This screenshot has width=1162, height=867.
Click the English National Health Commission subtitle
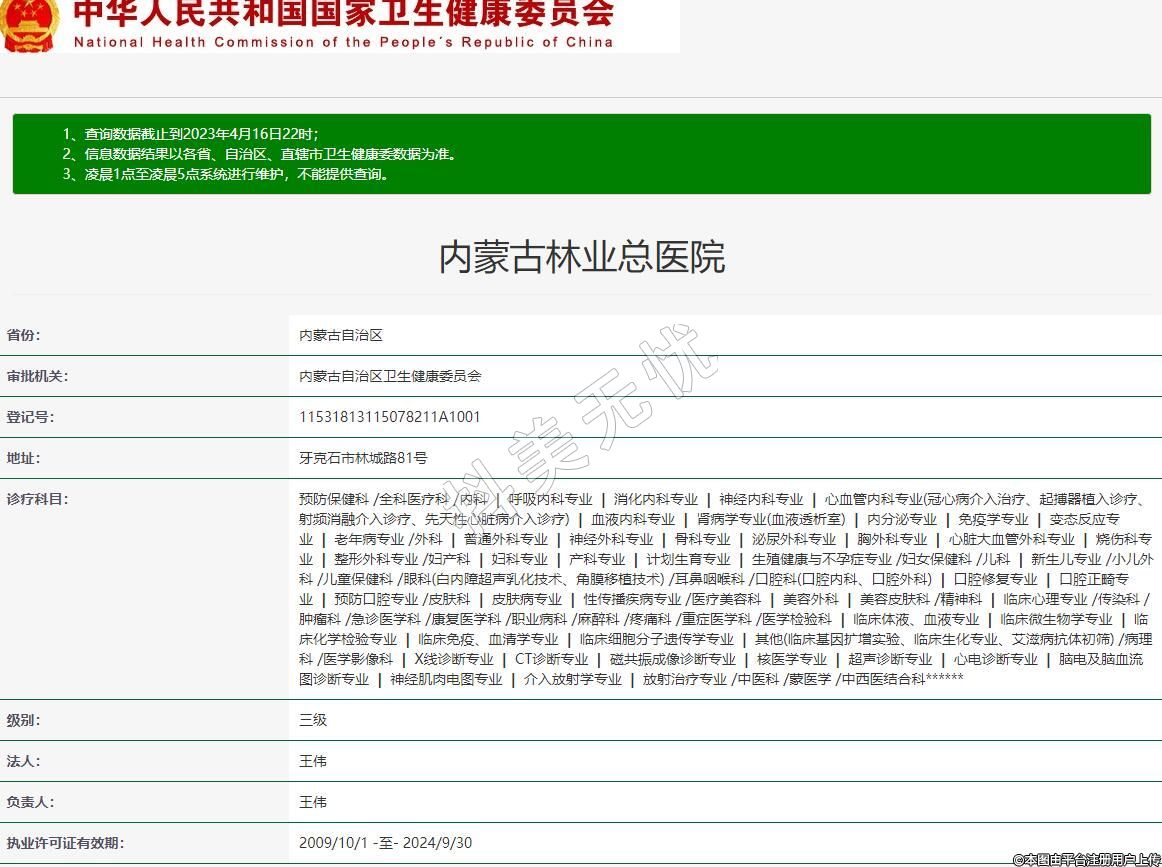coord(343,42)
